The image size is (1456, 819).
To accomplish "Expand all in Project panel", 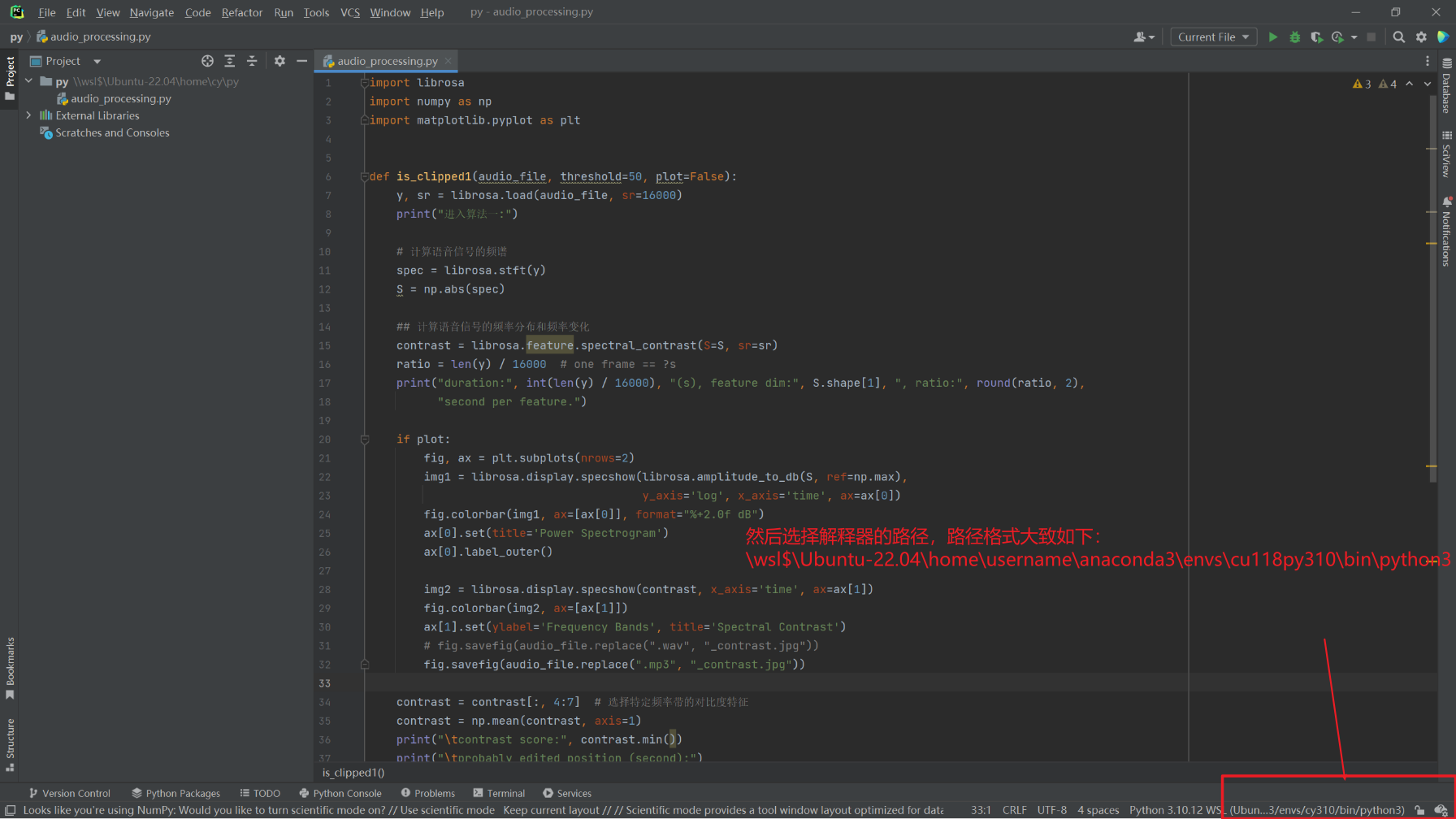I will (x=230, y=61).
